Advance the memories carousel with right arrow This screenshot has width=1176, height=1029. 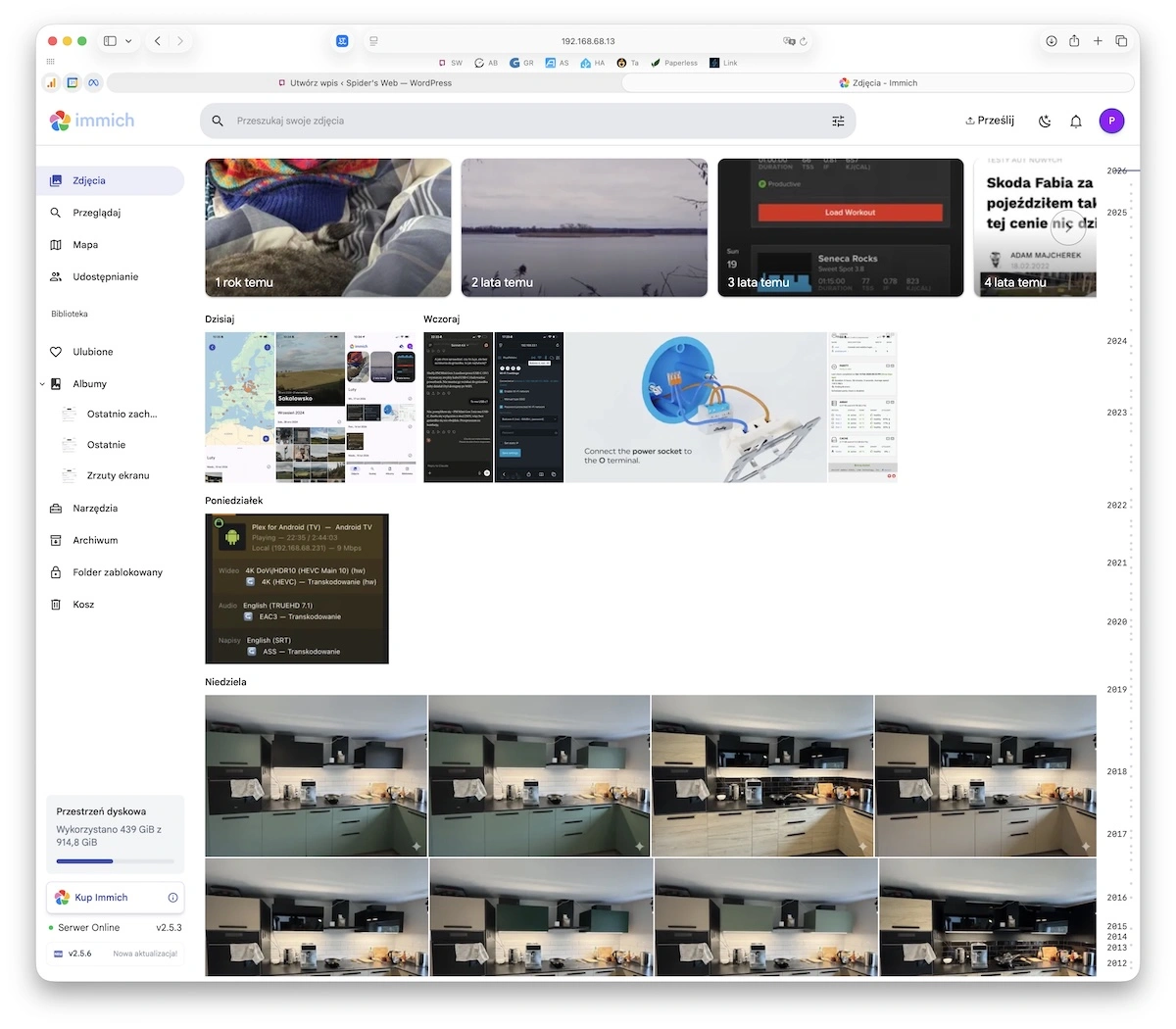(x=1066, y=228)
